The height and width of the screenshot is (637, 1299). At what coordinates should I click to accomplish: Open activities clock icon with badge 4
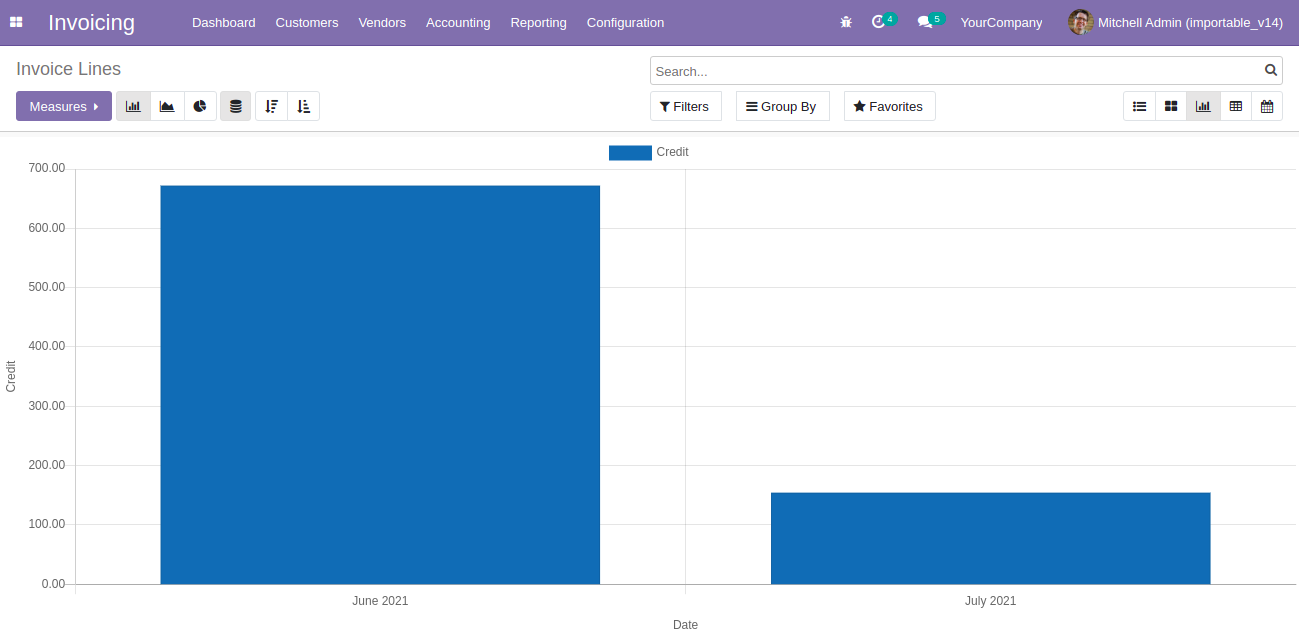point(883,21)
